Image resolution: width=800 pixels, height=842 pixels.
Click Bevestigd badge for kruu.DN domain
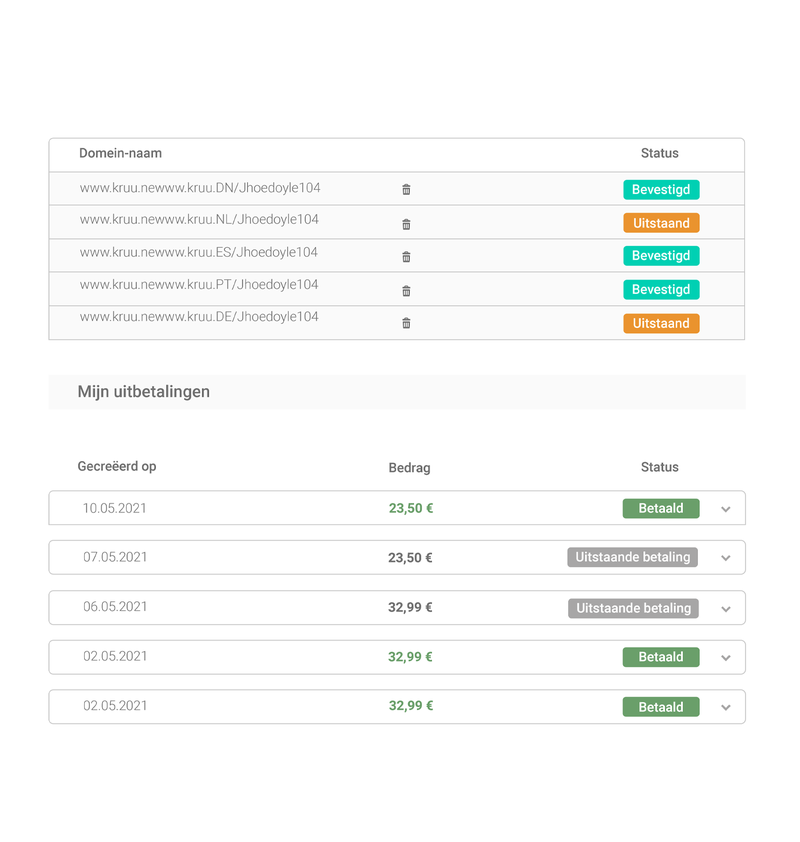click(661, 189)
